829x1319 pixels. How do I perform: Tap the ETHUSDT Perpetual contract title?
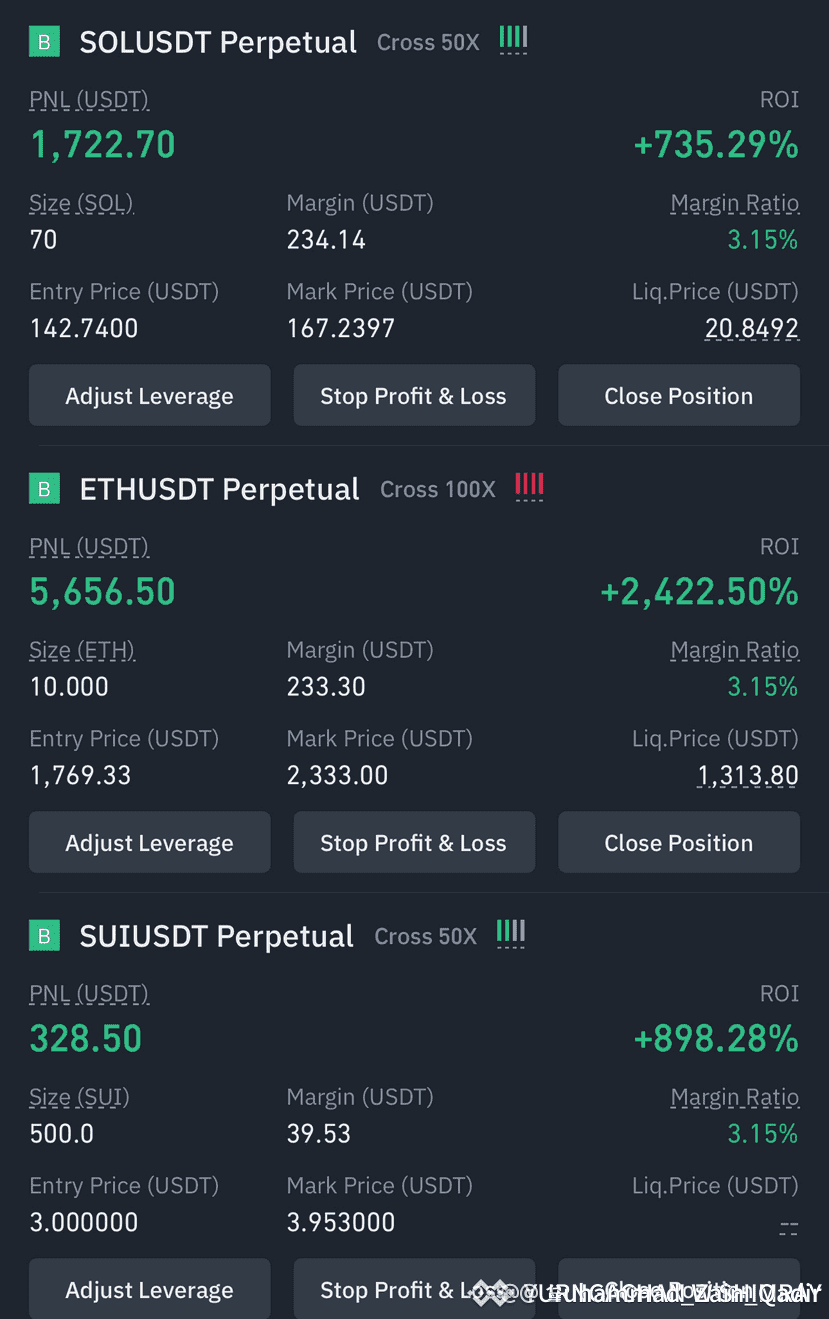point(220,490)
